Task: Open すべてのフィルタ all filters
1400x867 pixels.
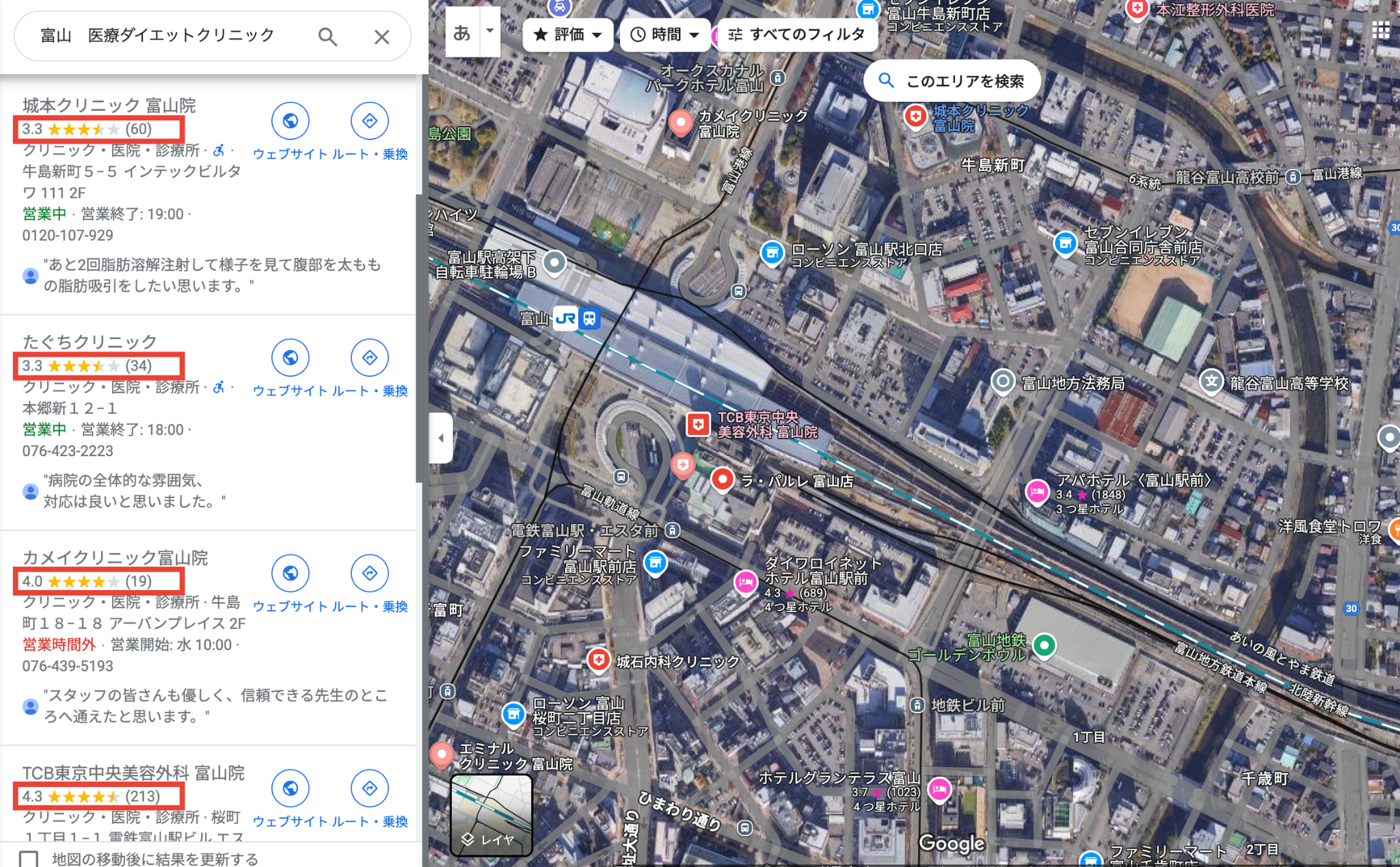Action: [796, 34]
